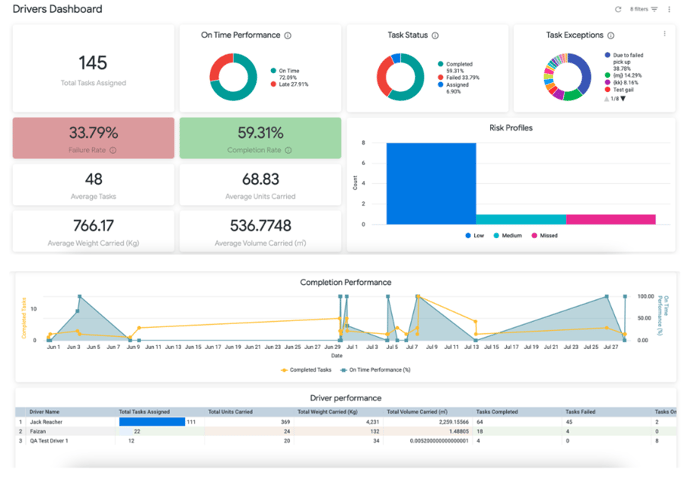The width and height of the screenshot is (688, 485).
Task: Click the blue 111 tasks bar for Jack Reacher
Action: (152, 422)
